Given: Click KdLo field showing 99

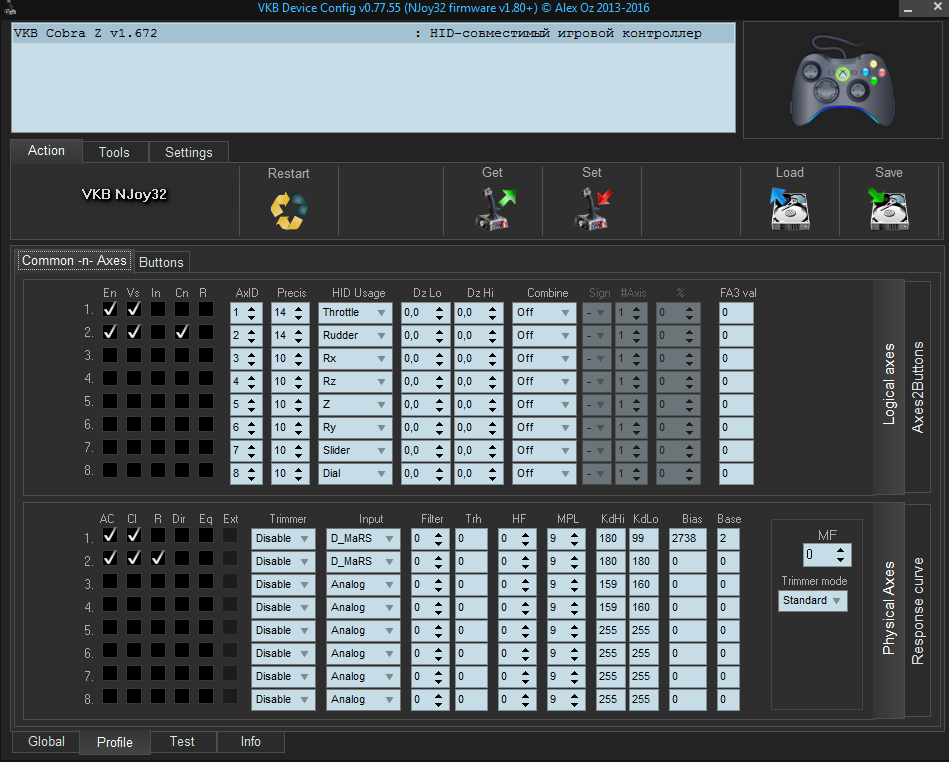Looking at the screenshot, I should pos(644,539).
